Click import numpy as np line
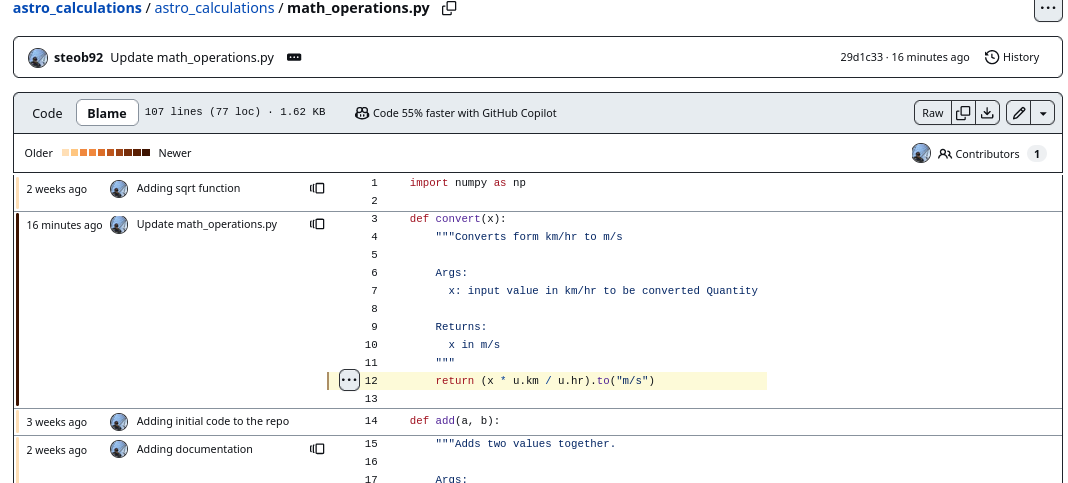Viewport: 1068px width, 483px height. [467, 183]
